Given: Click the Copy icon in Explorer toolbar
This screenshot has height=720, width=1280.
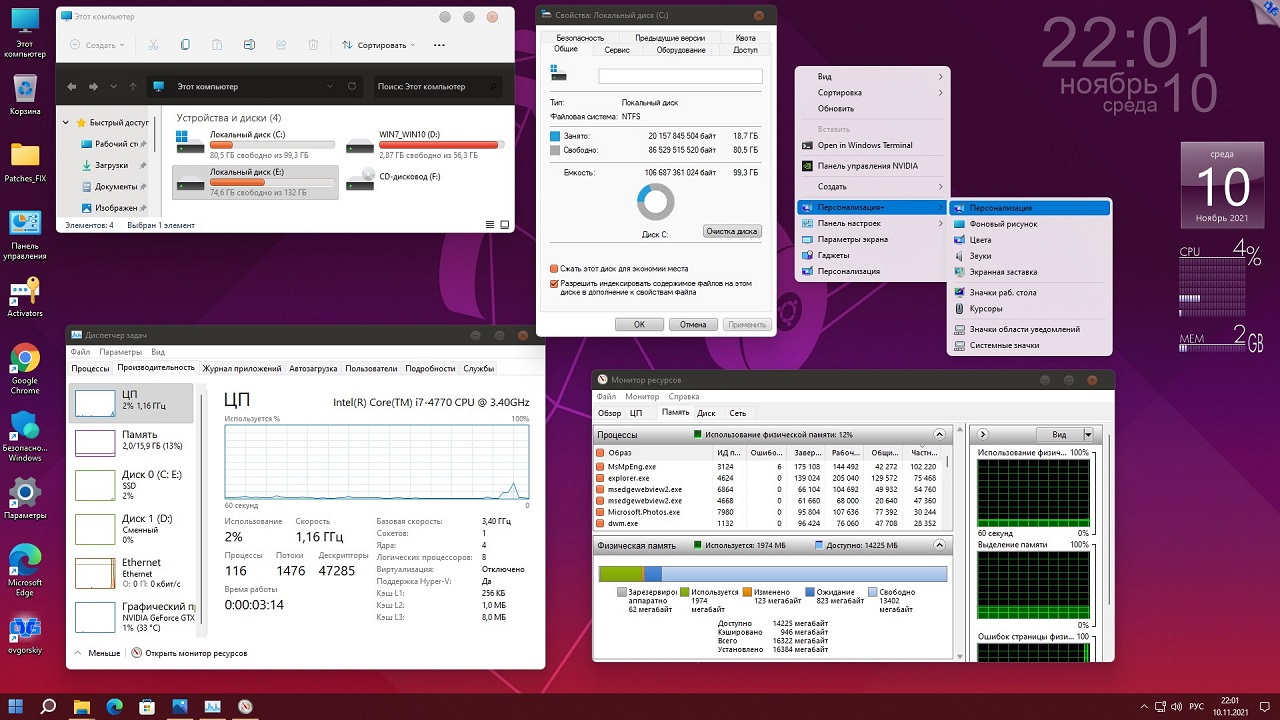Looking at the screenshot, I should [185, 45].
